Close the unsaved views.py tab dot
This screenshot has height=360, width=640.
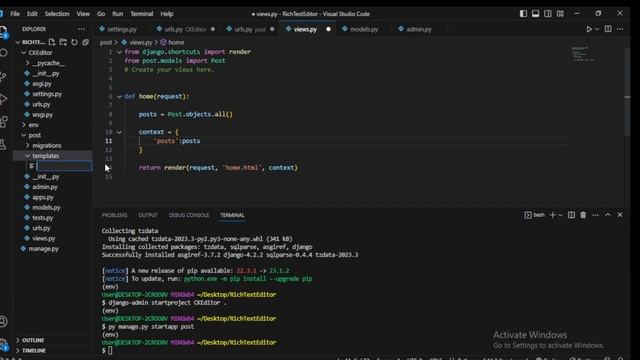[x=328, y=29]
